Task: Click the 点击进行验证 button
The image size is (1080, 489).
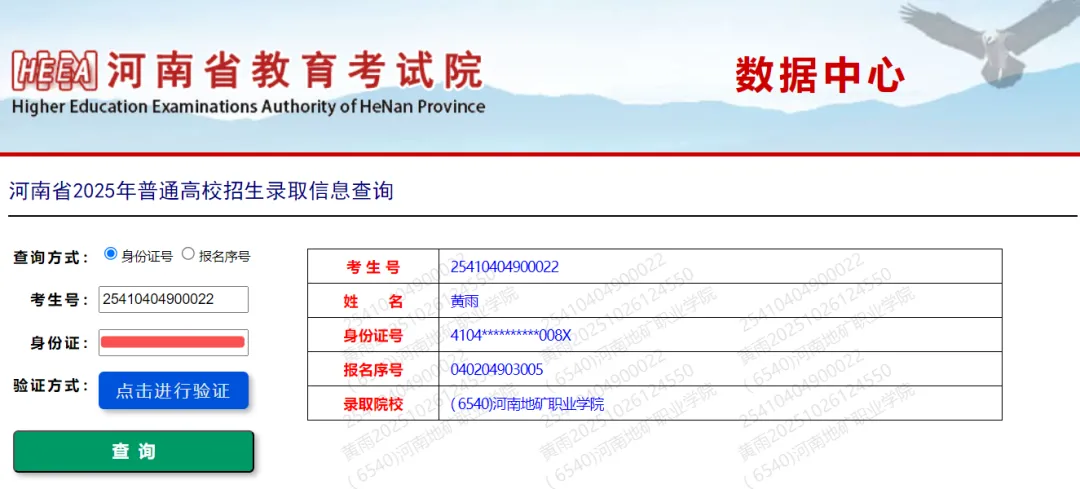Action: click(173, 391)
